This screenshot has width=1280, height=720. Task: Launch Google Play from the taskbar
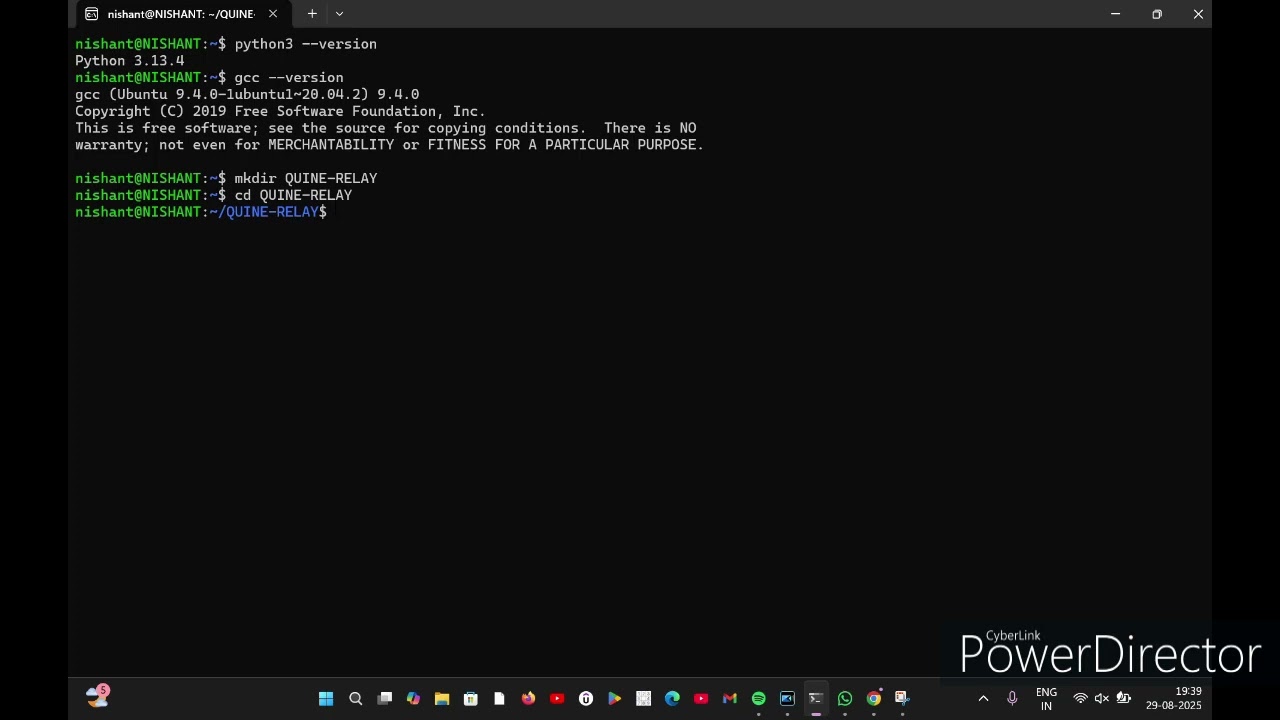click(614, 698)
